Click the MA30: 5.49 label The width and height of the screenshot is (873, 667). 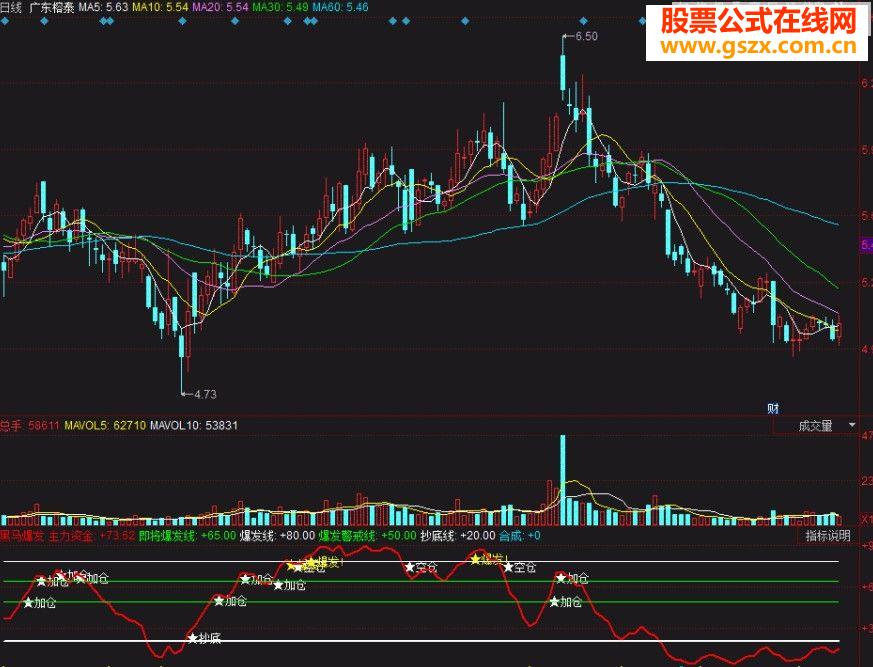coord(280,7)
